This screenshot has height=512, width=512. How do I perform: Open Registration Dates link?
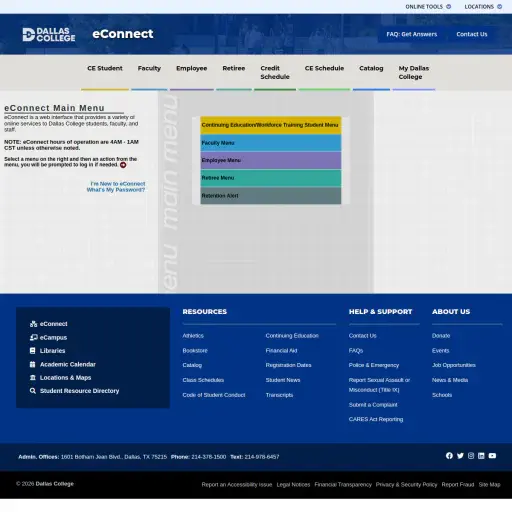pyautogui.click(x=288, y=365)
